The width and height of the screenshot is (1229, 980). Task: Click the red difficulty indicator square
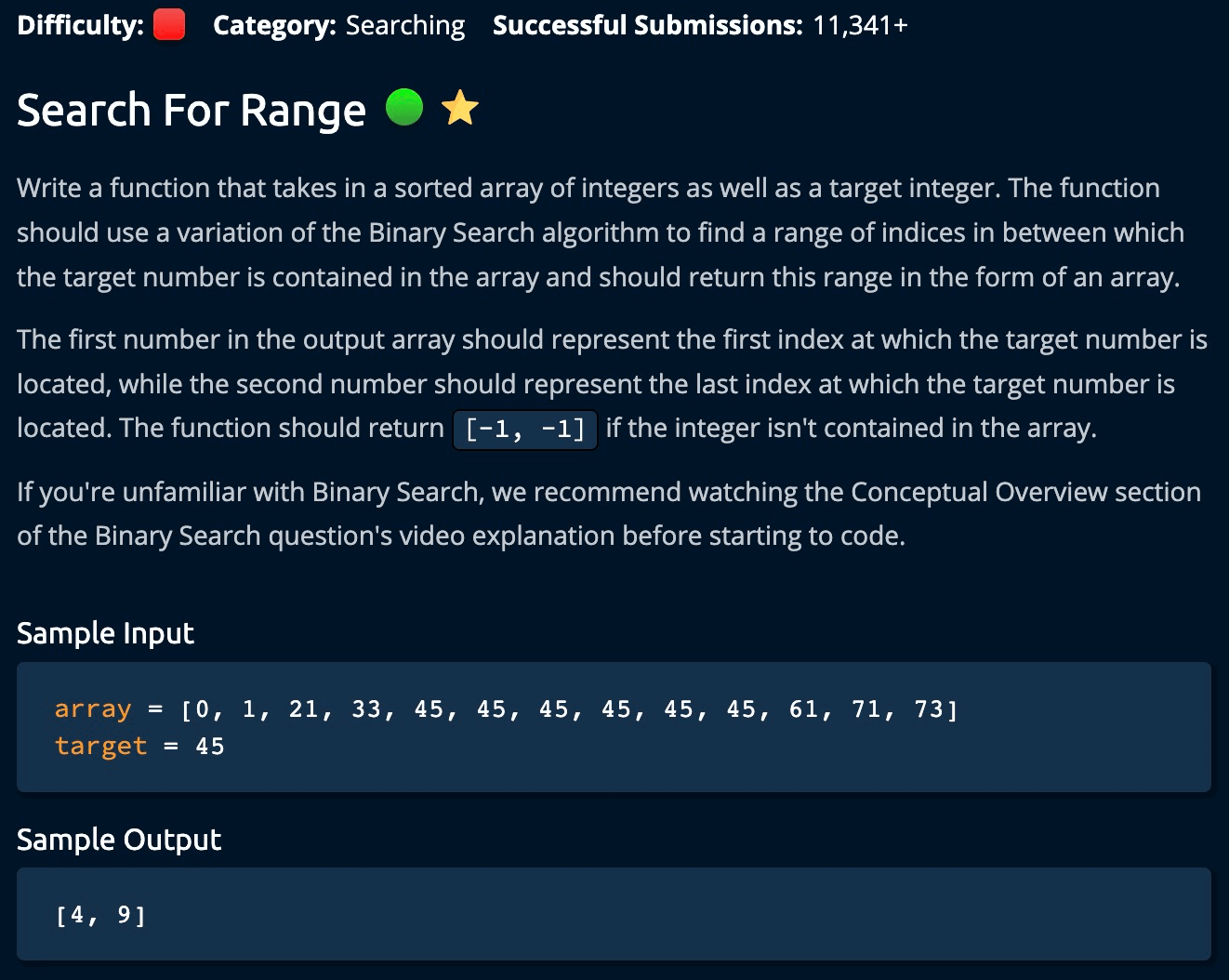coord(168,25)
